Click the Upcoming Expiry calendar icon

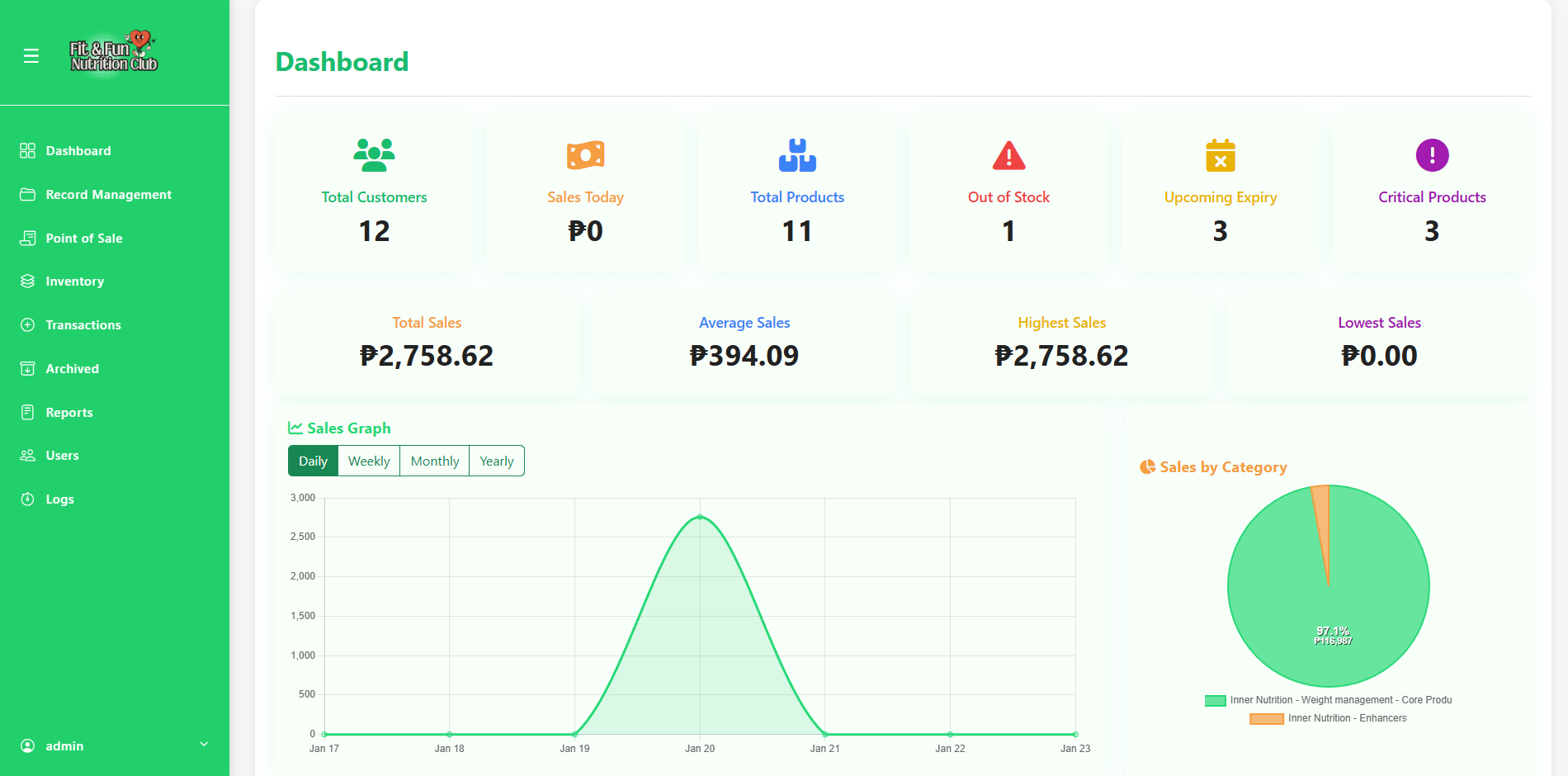pos(1220,155)
